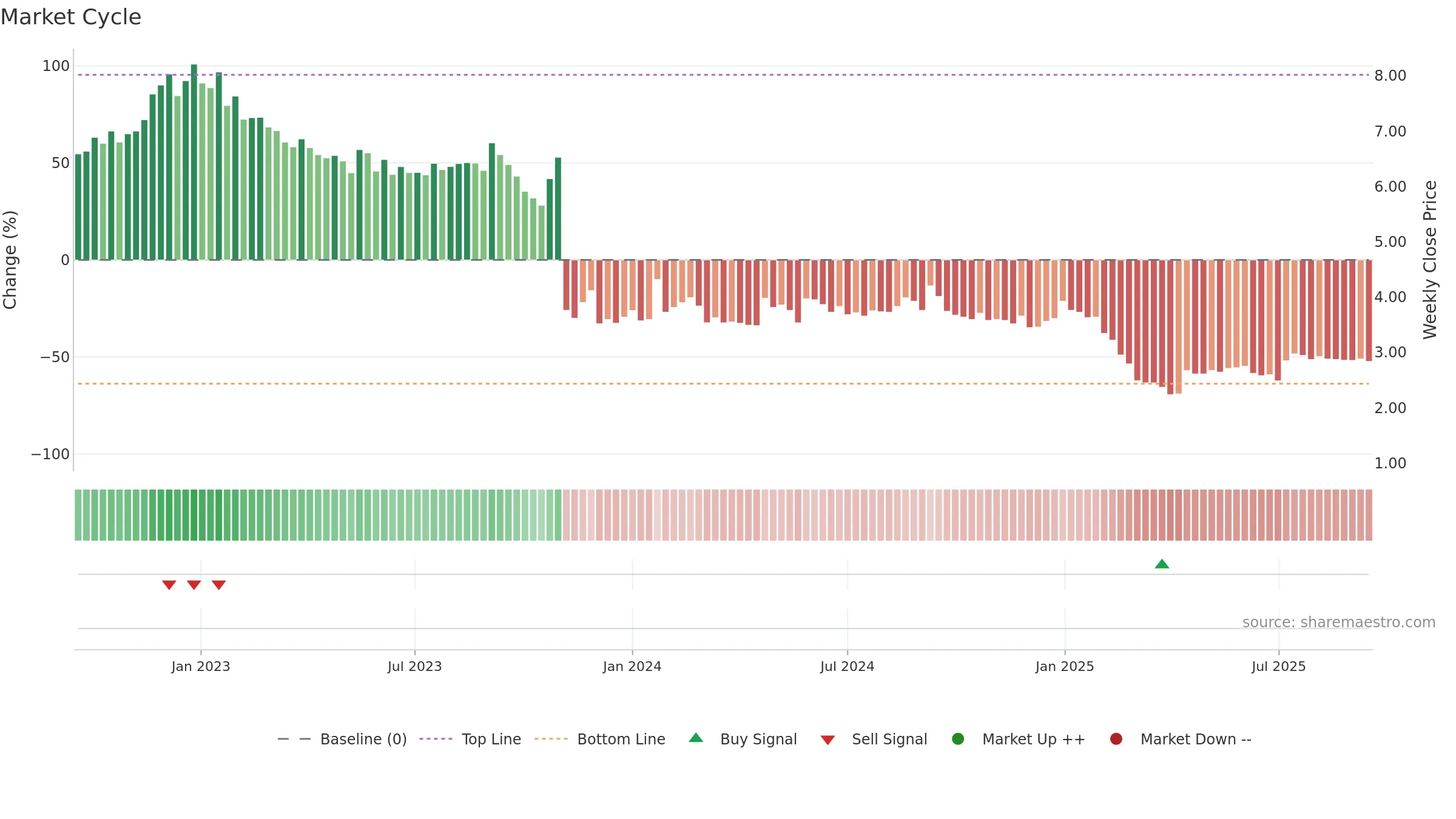Click the Change (%) axis title
The width and height of the screenshot is (1456, 819).
[x=10, y=260]
